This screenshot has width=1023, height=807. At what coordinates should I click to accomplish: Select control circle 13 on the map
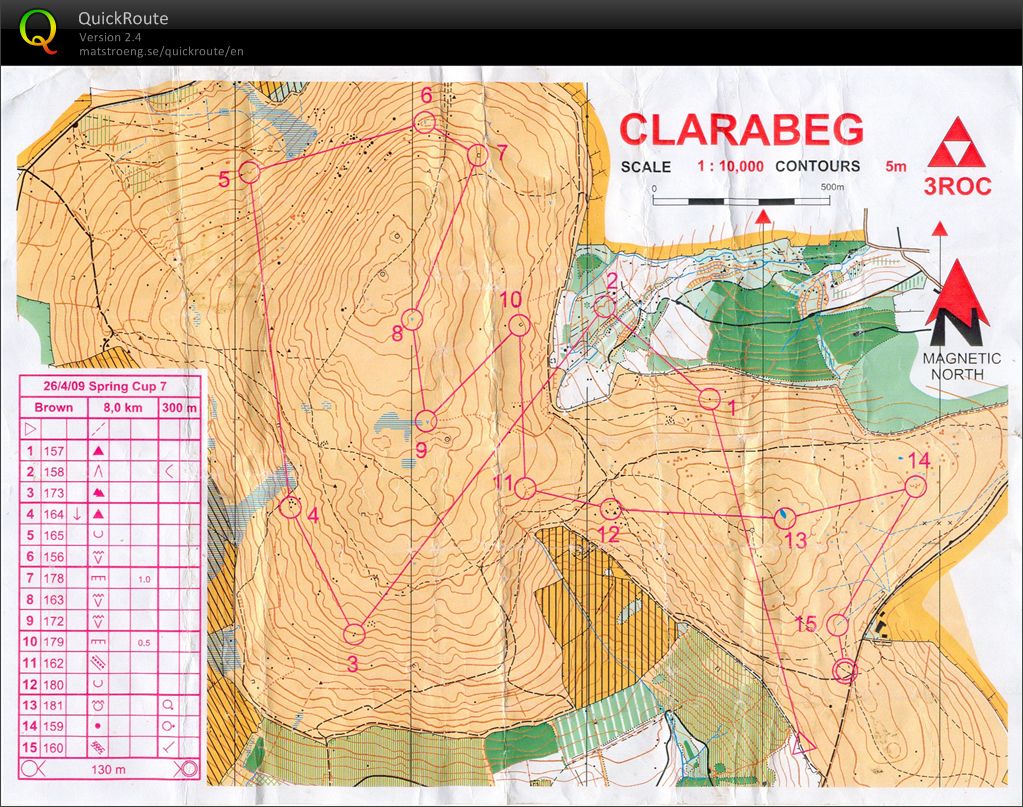click(x=785, y=518)
